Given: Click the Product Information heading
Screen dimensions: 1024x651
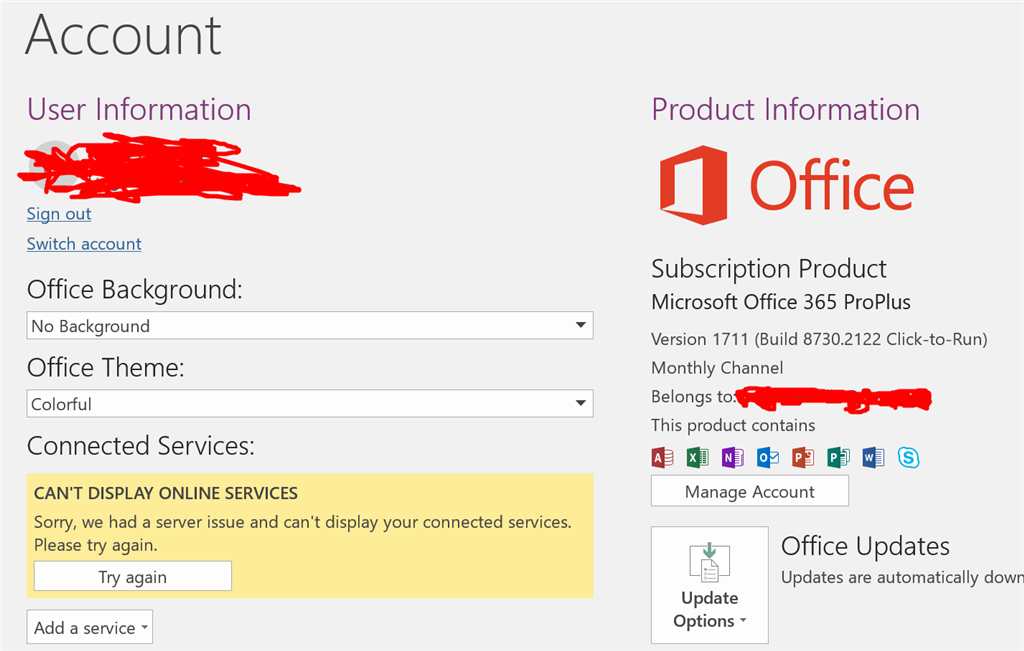Looking at the screenshot, I should [786, 109].
